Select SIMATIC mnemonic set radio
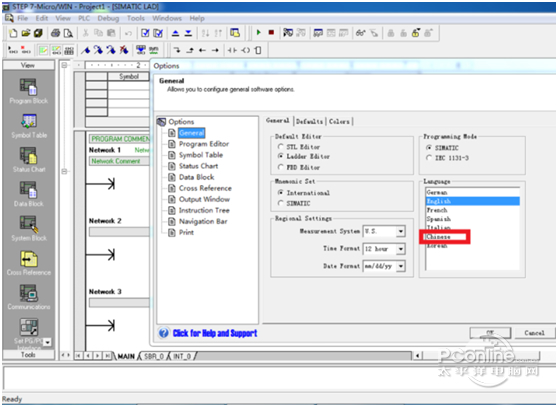The width and height of the screenshot is (558, 407). click(x=281, y=203)
